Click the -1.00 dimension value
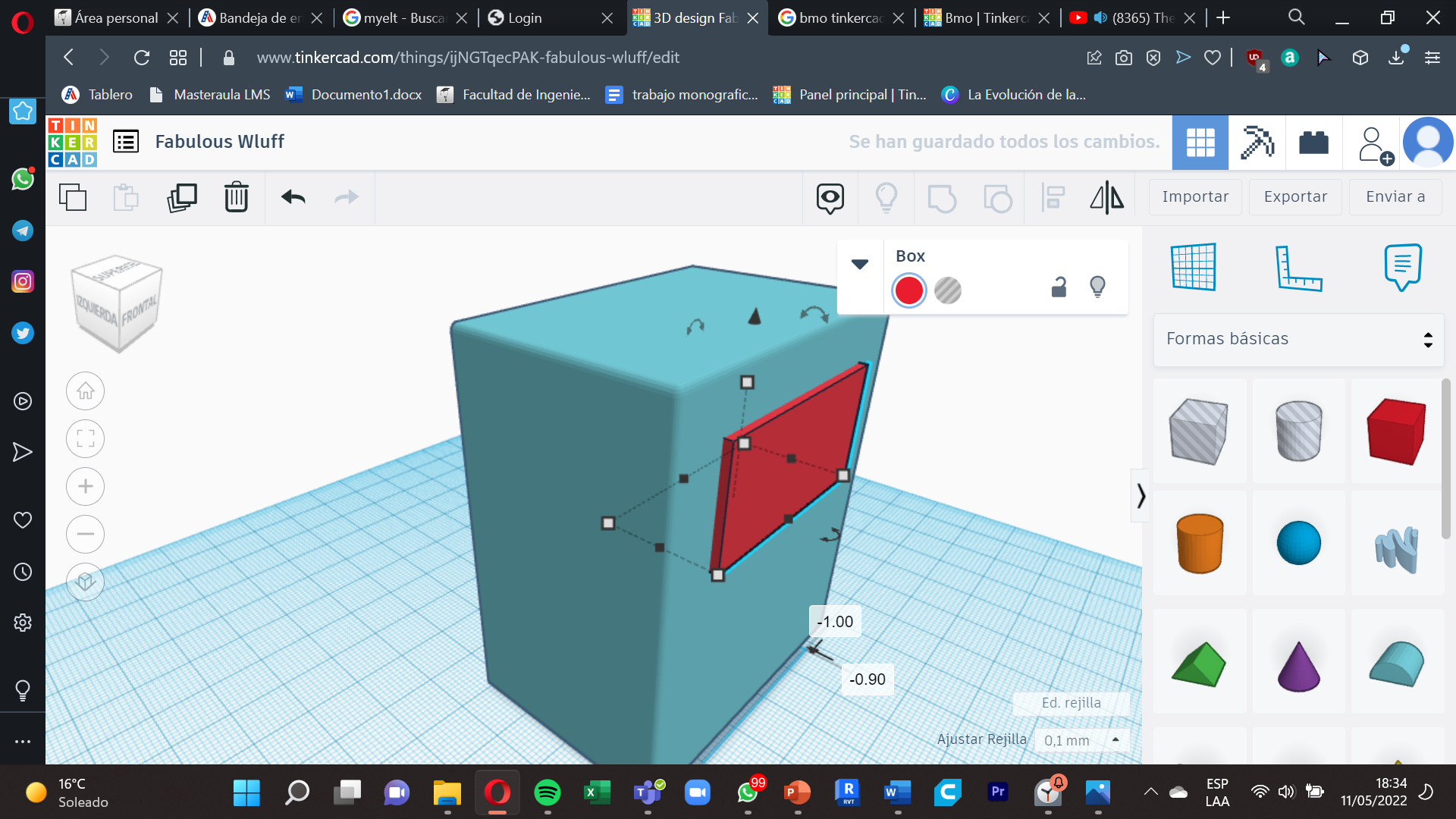The image size is (1456, 819). tap(835, 622)
